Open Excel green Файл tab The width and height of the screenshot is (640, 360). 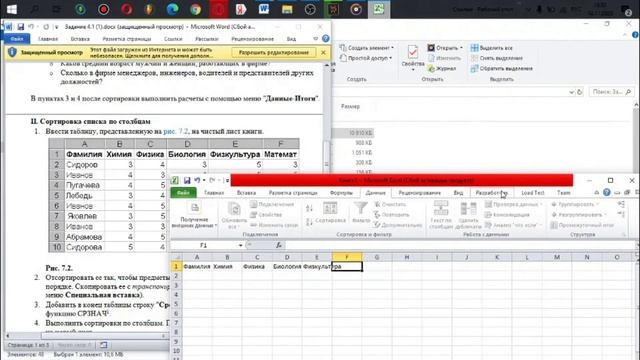click(x=183, y=193)
